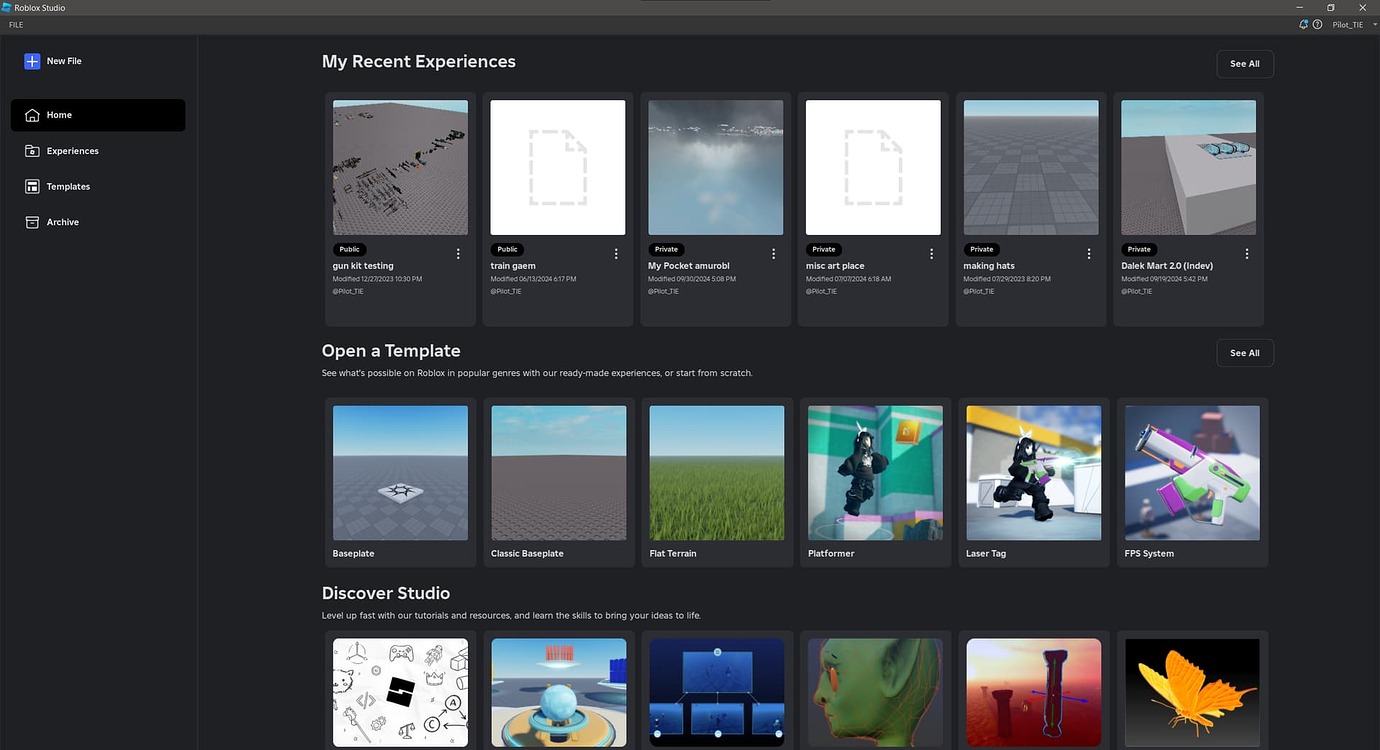1380x750 pixels.
Task: Open the Baseplate template
Action: 399,472
